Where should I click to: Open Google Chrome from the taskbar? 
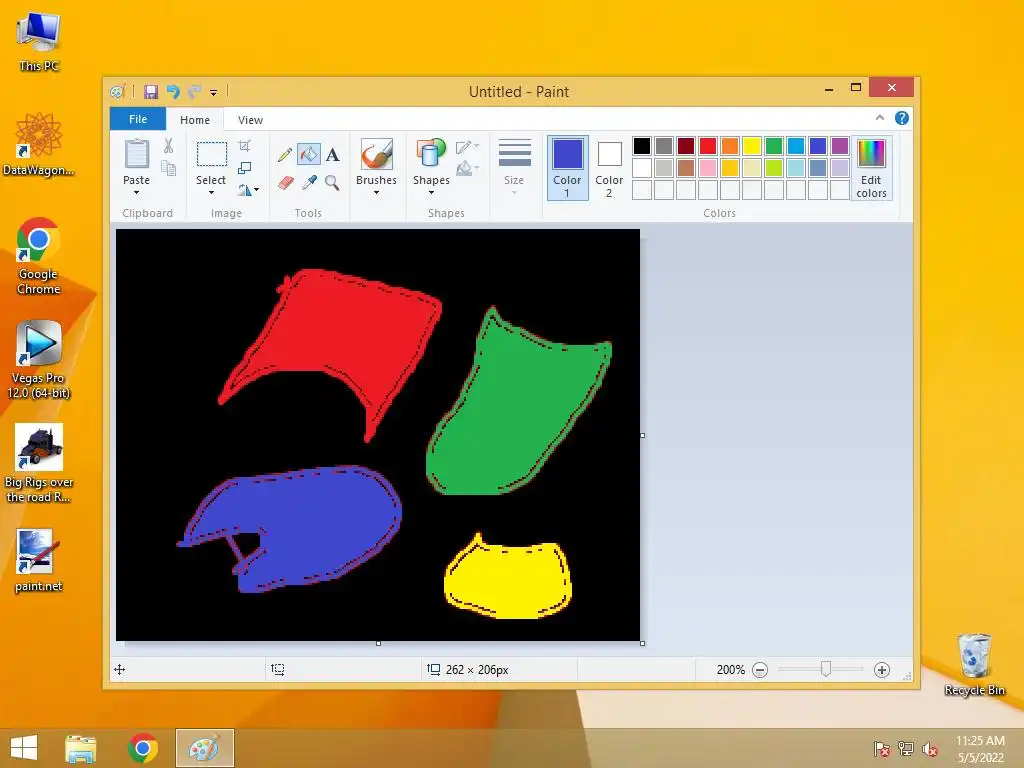pyautogui.click(x=143, y=748)
